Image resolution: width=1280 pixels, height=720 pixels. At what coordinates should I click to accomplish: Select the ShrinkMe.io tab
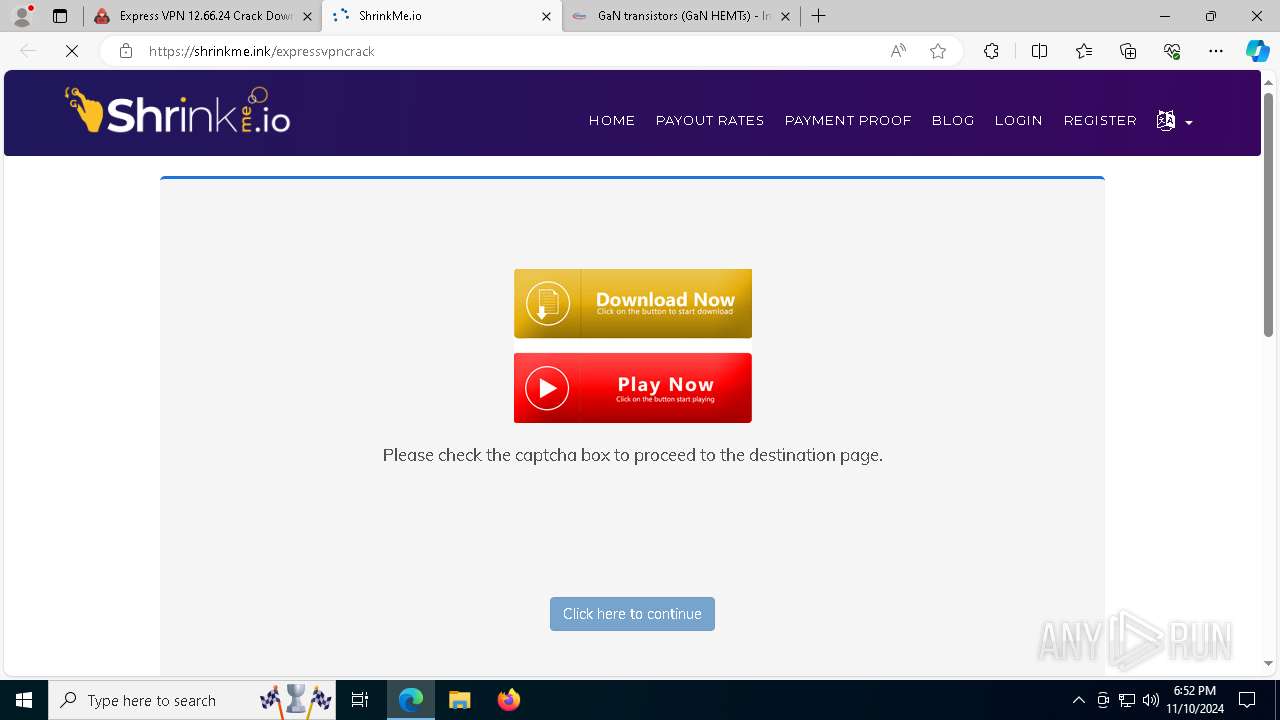pyautogui.click(x=442, y=16)
